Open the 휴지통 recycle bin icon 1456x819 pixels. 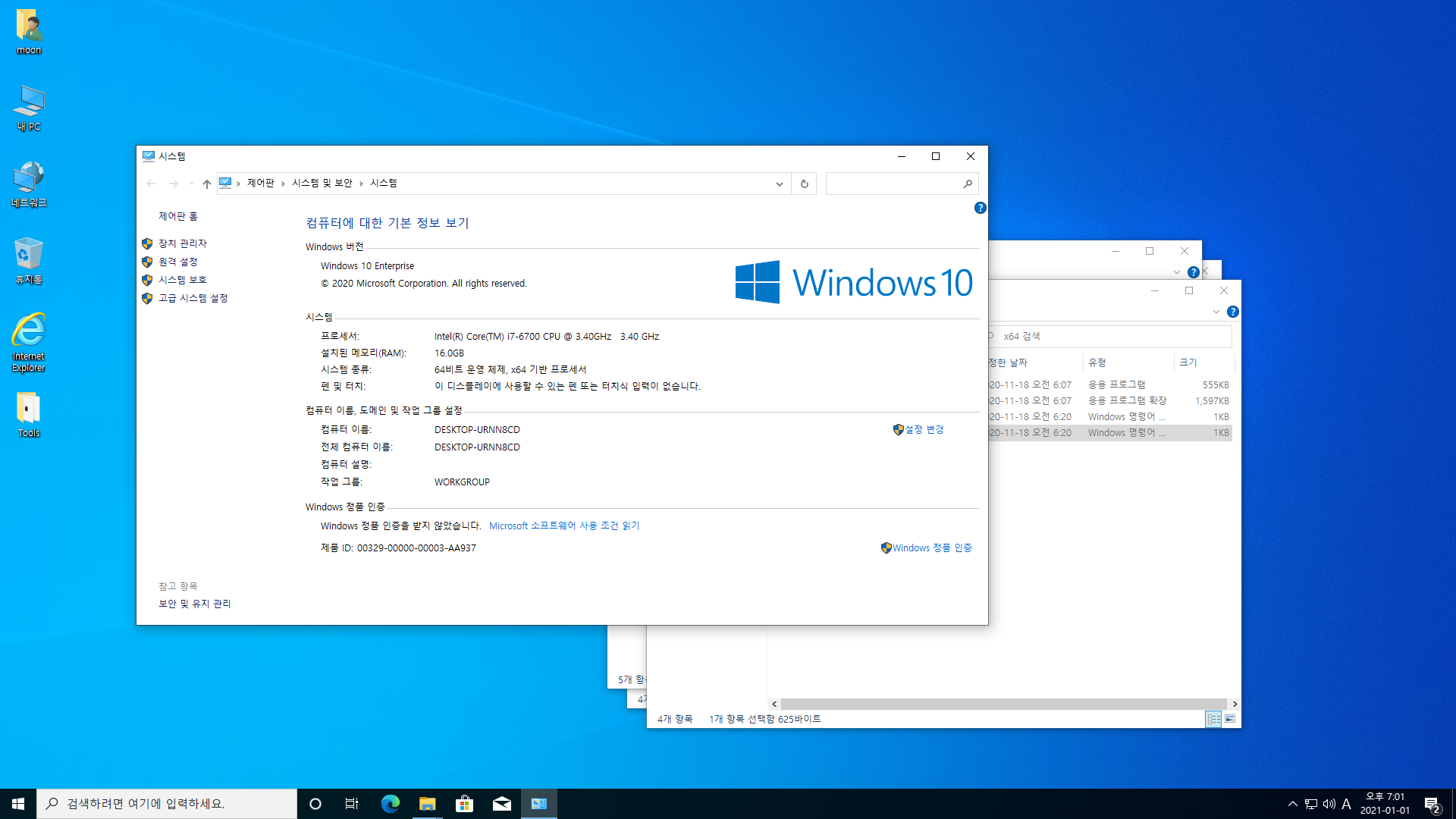(29, 261)
